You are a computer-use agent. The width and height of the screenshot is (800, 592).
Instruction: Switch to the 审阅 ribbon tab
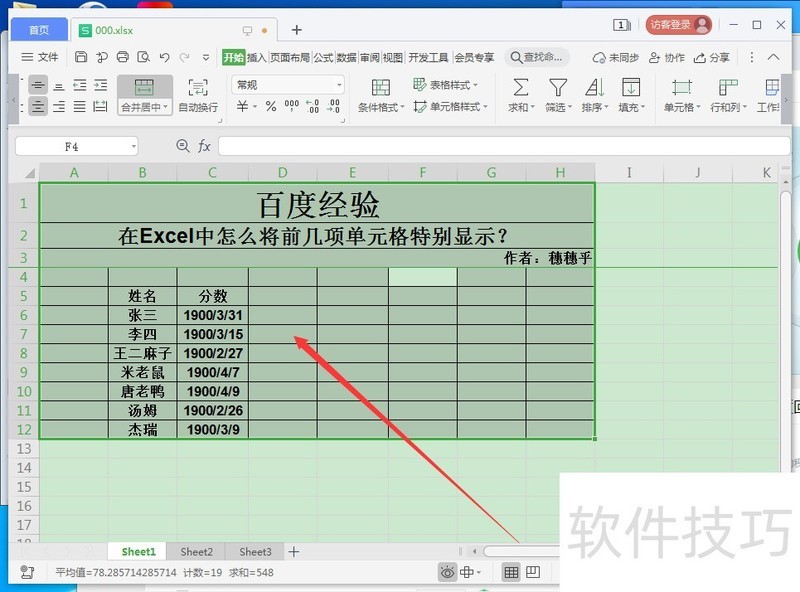click(369, 57)
